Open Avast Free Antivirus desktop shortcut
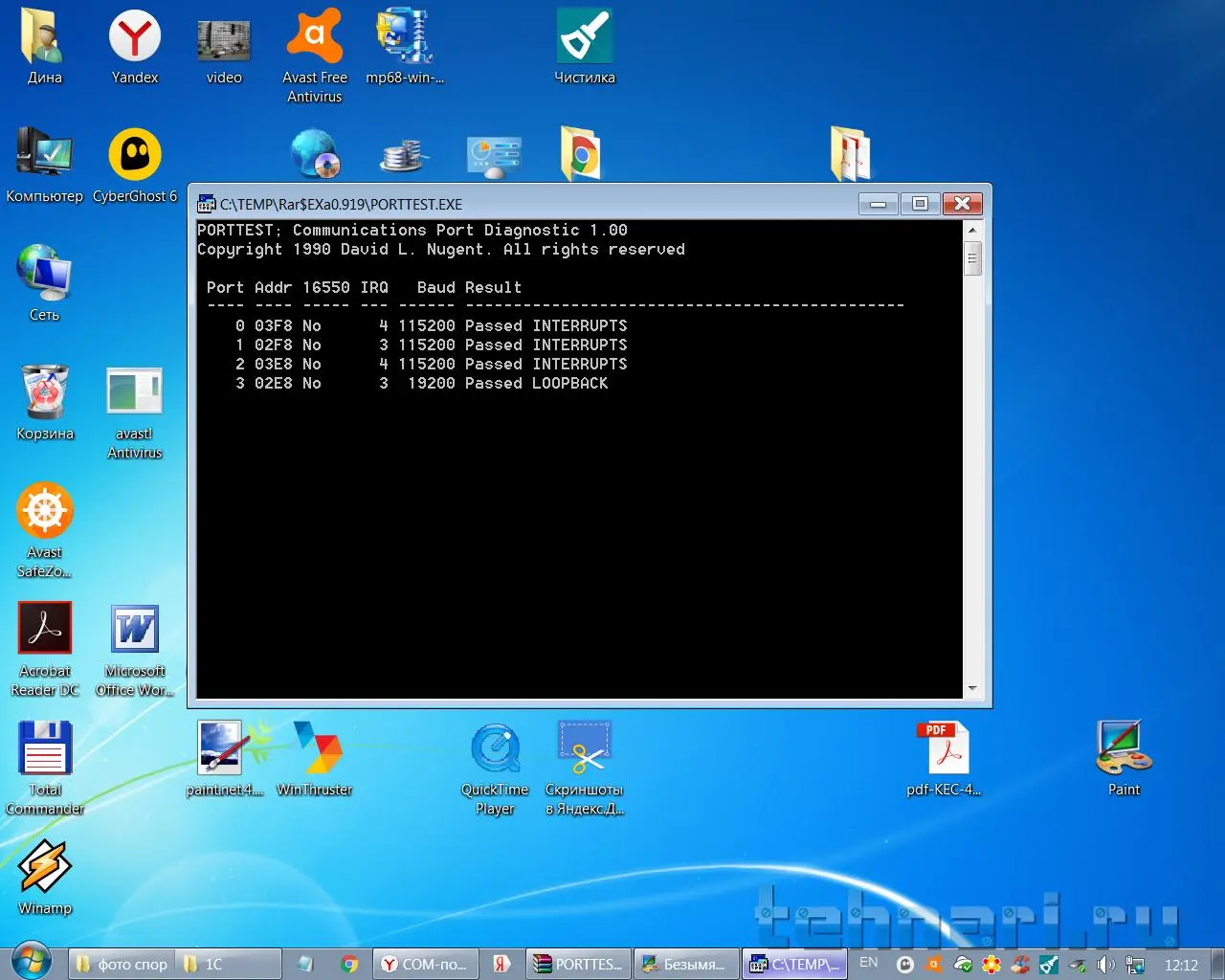 (x=314, y=38)
